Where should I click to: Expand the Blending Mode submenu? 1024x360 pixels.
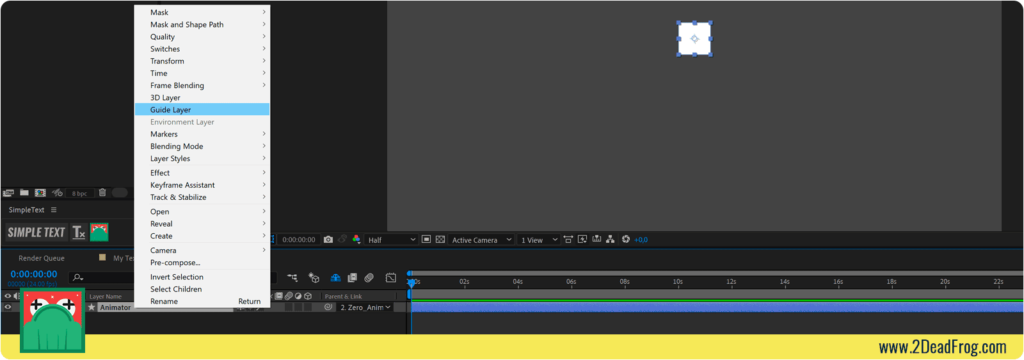[x=202, y=146]
